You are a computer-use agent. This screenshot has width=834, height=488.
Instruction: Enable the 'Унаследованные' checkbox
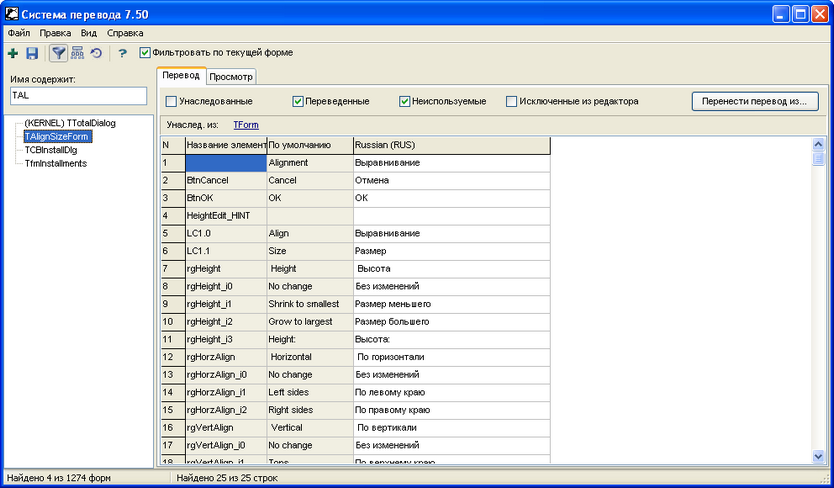coord(171,101)
